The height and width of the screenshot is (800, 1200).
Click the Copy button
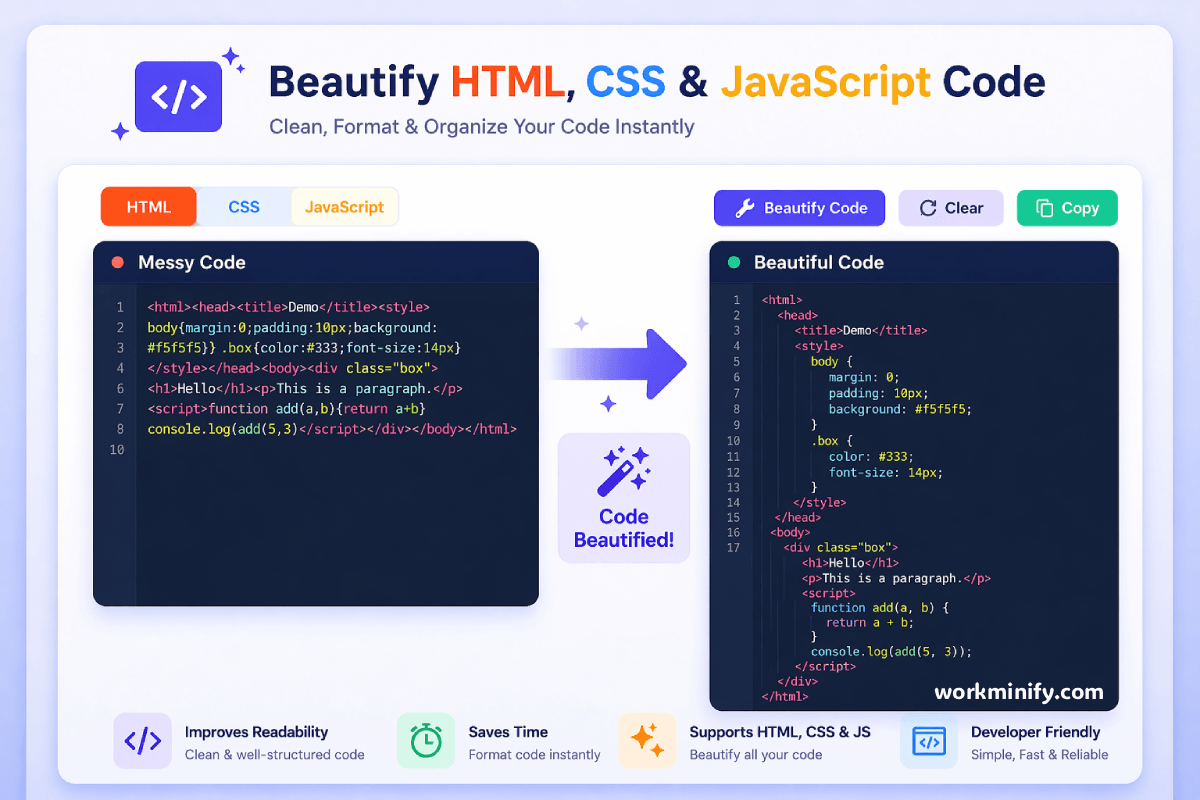tap(1067, 207)
